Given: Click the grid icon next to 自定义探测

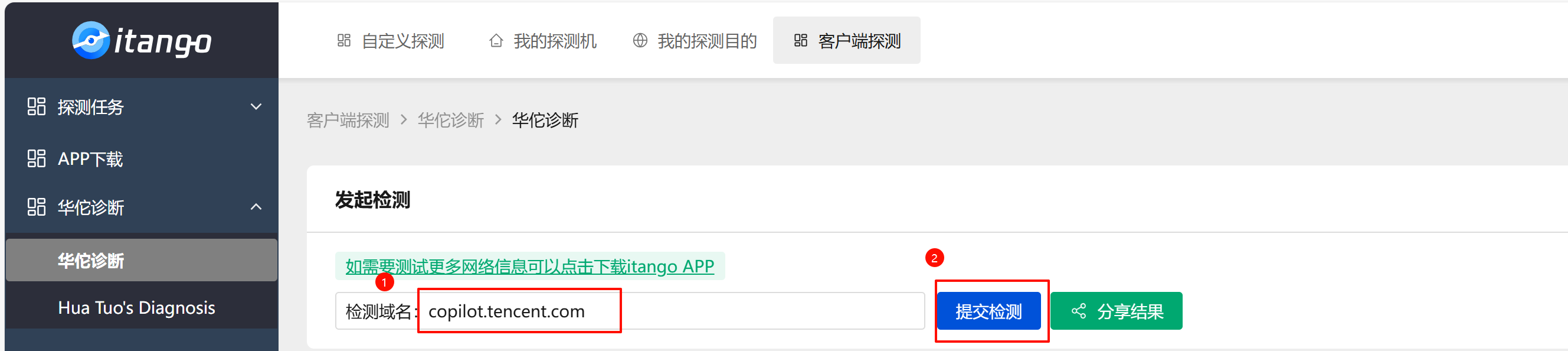Looking at the screenshot, I should (344, 41).
